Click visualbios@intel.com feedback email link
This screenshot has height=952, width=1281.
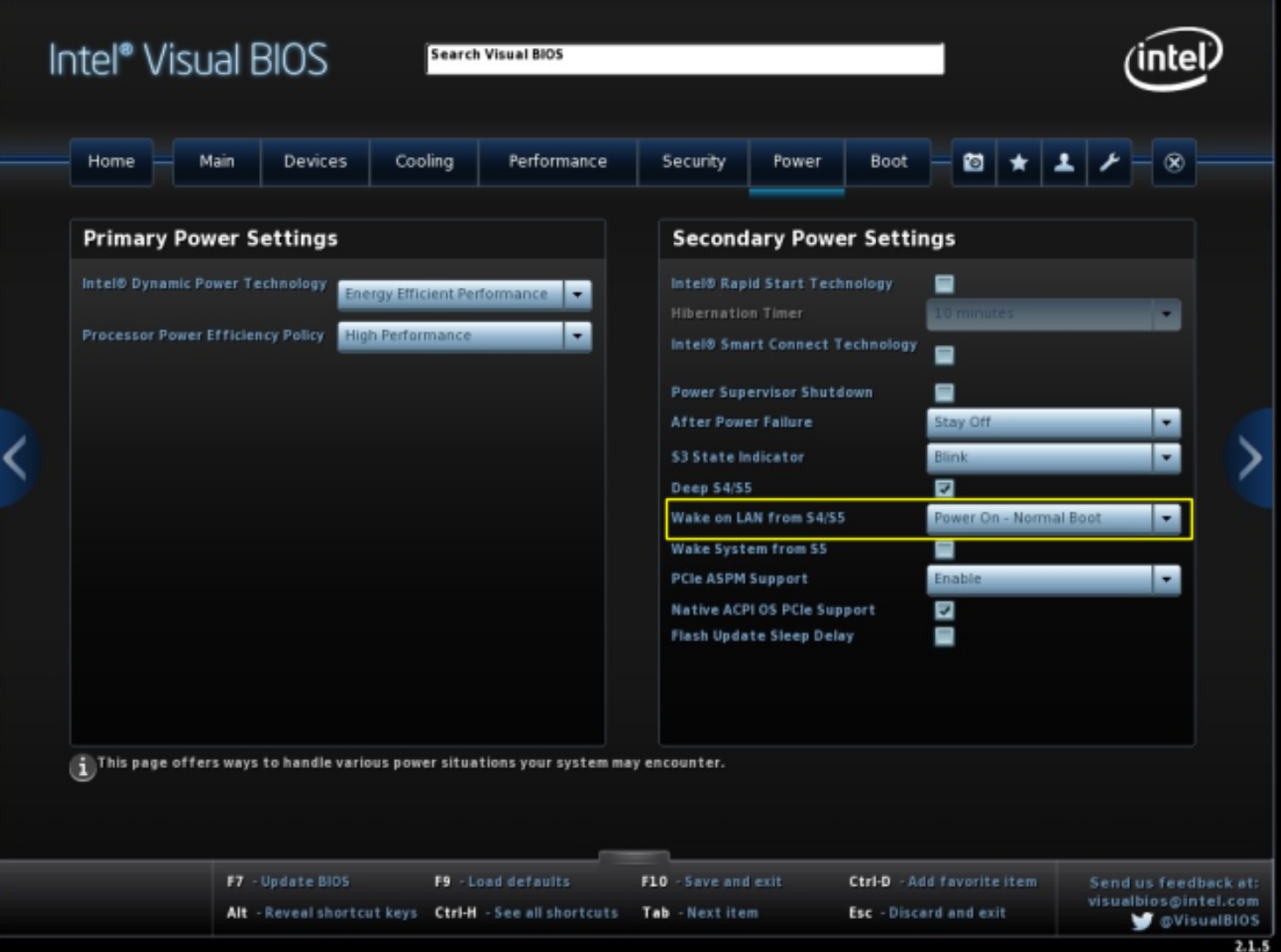(1173, 901)
